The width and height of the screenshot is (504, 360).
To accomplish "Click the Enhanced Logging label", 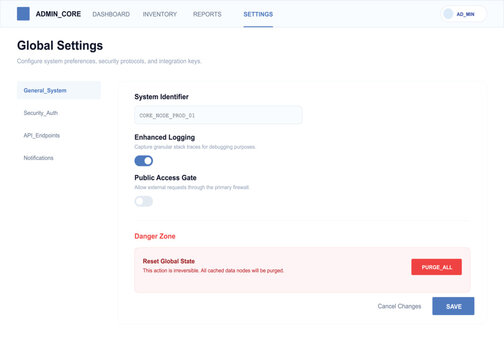I will coord(165,137).
